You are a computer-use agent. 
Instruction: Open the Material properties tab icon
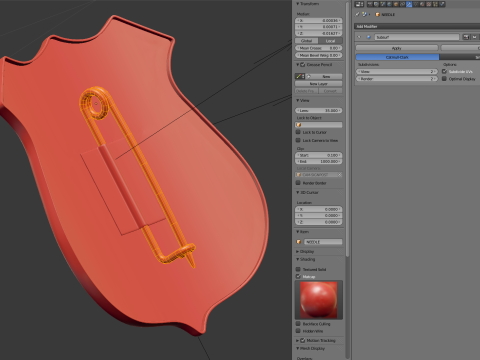tap(422, 4)
